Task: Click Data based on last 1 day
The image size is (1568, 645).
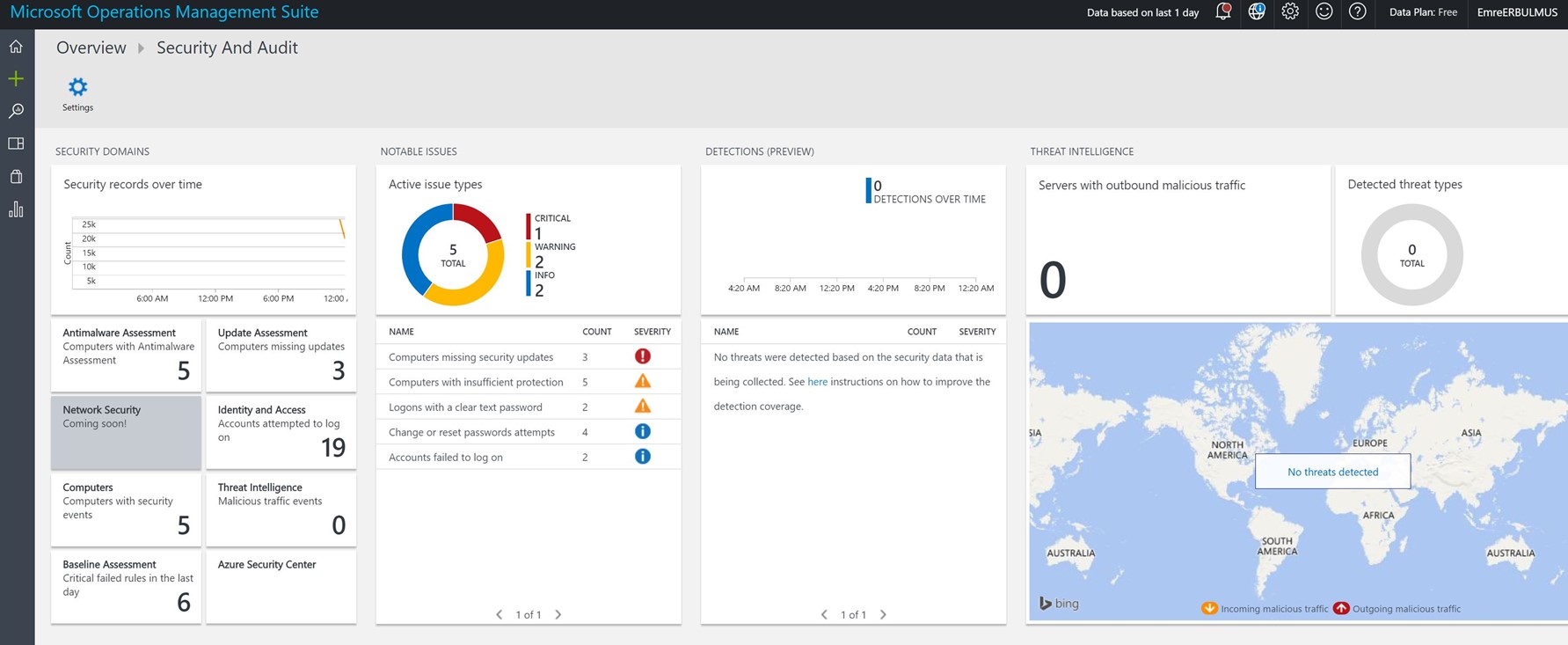Action: pos(1142,12)
